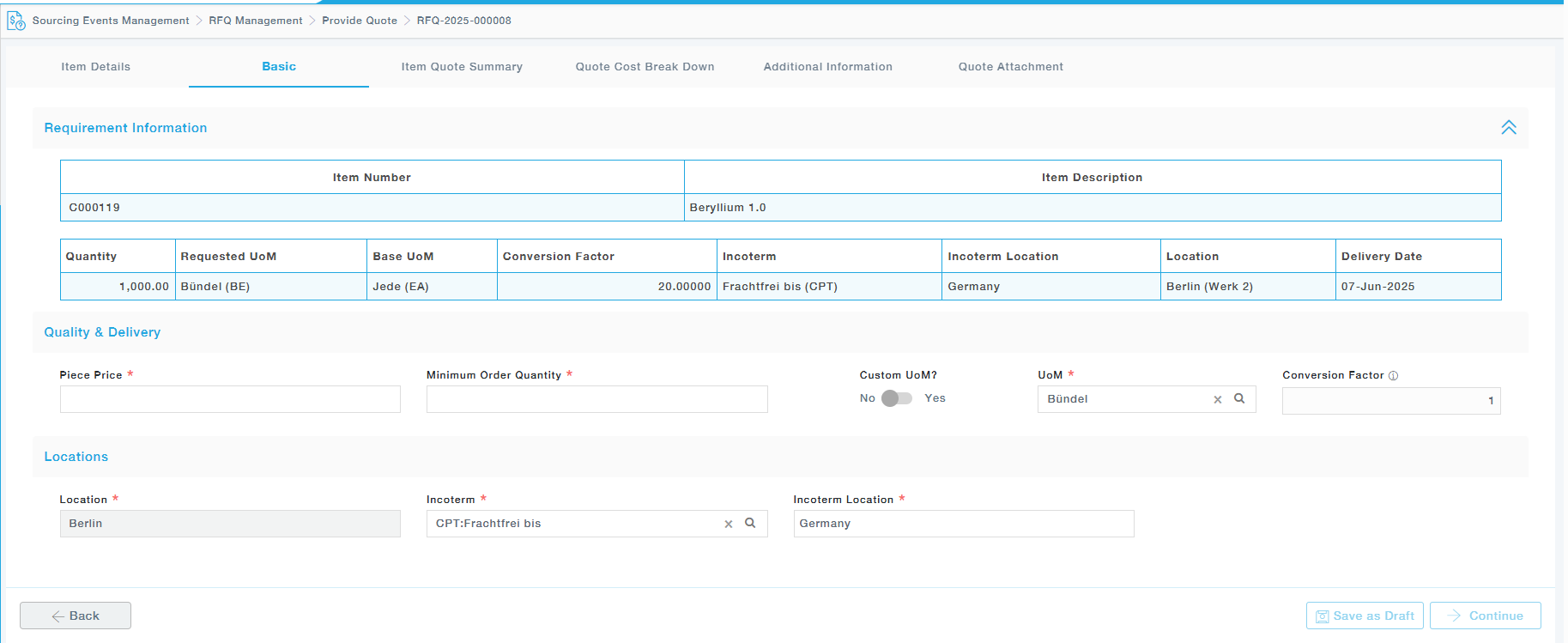Click the Item Number column header

coord(372,178)
